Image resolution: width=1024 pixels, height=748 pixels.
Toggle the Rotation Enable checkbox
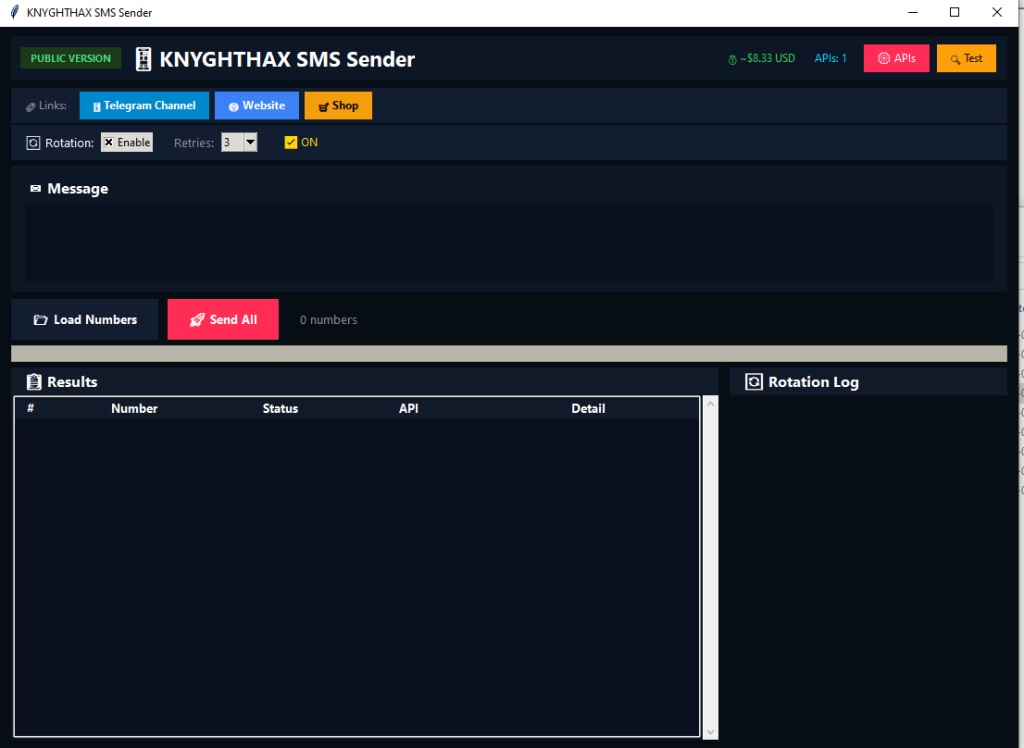(127, 142)
